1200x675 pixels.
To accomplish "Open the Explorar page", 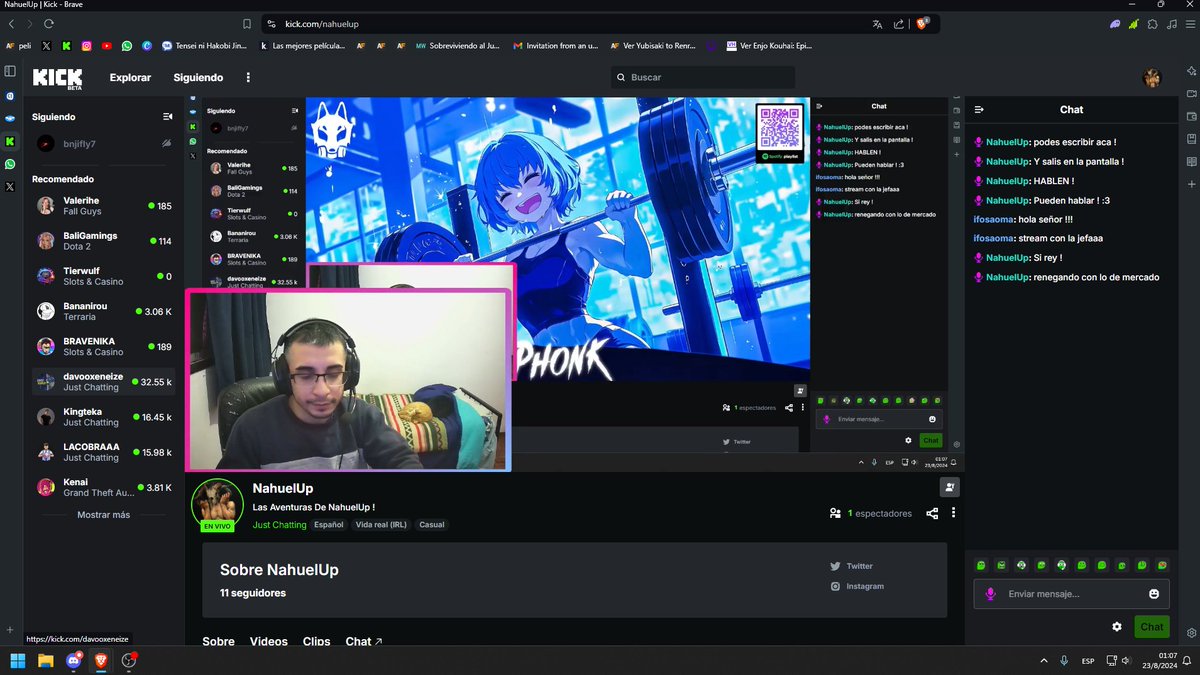I will click(130, 77).
